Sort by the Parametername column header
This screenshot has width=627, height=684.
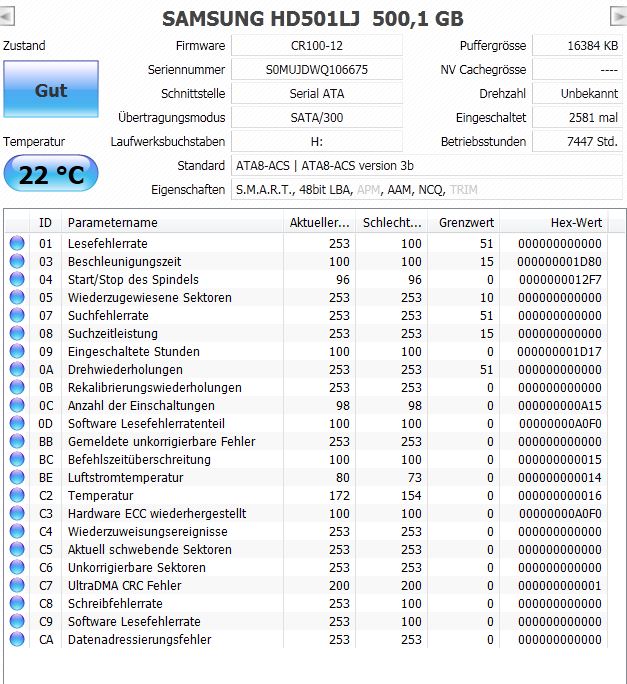pyautogui.click(x=172, y=222)
